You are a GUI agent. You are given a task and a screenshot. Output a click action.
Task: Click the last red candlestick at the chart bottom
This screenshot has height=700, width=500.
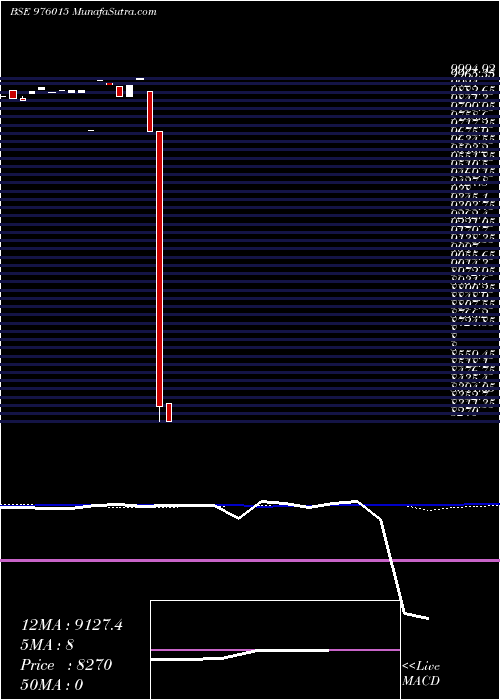tap(169, 412)
